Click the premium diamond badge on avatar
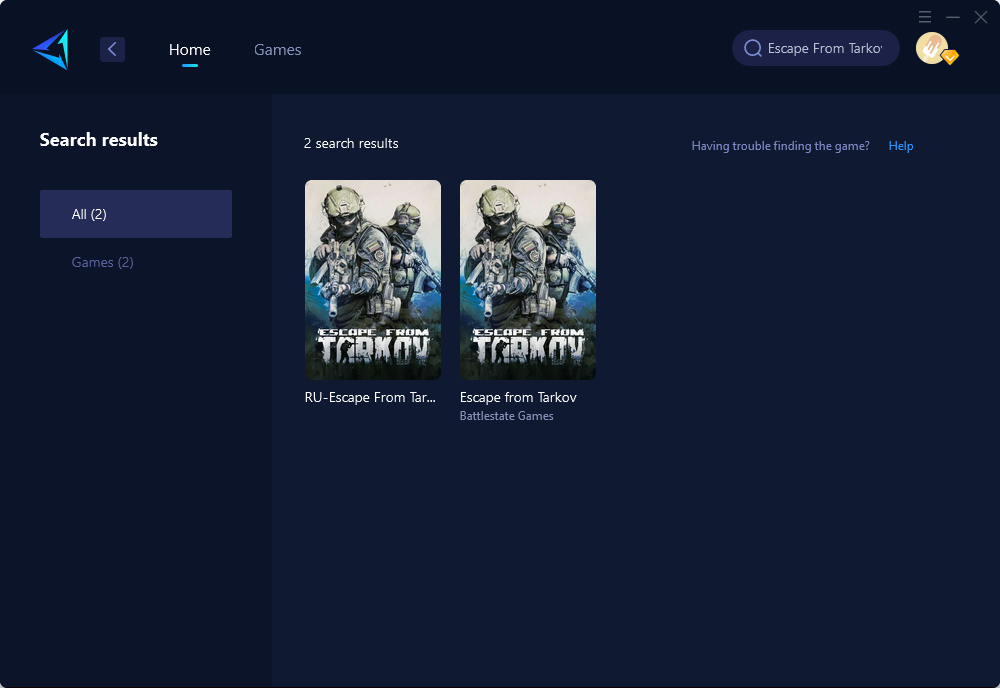The image size is (1000, 688). click(x=950, y=57)
